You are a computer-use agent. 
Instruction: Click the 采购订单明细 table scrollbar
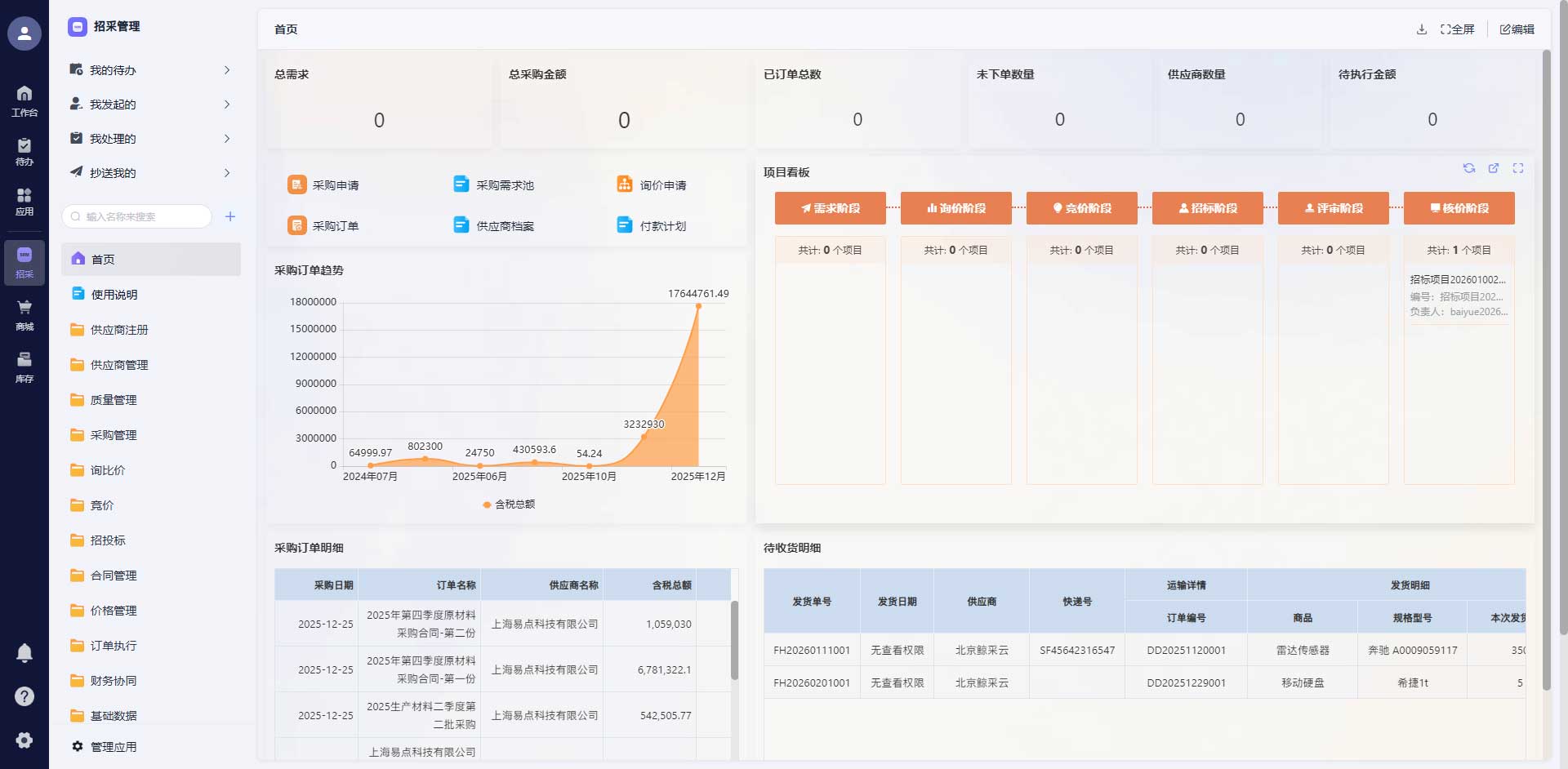coord(734,641)
